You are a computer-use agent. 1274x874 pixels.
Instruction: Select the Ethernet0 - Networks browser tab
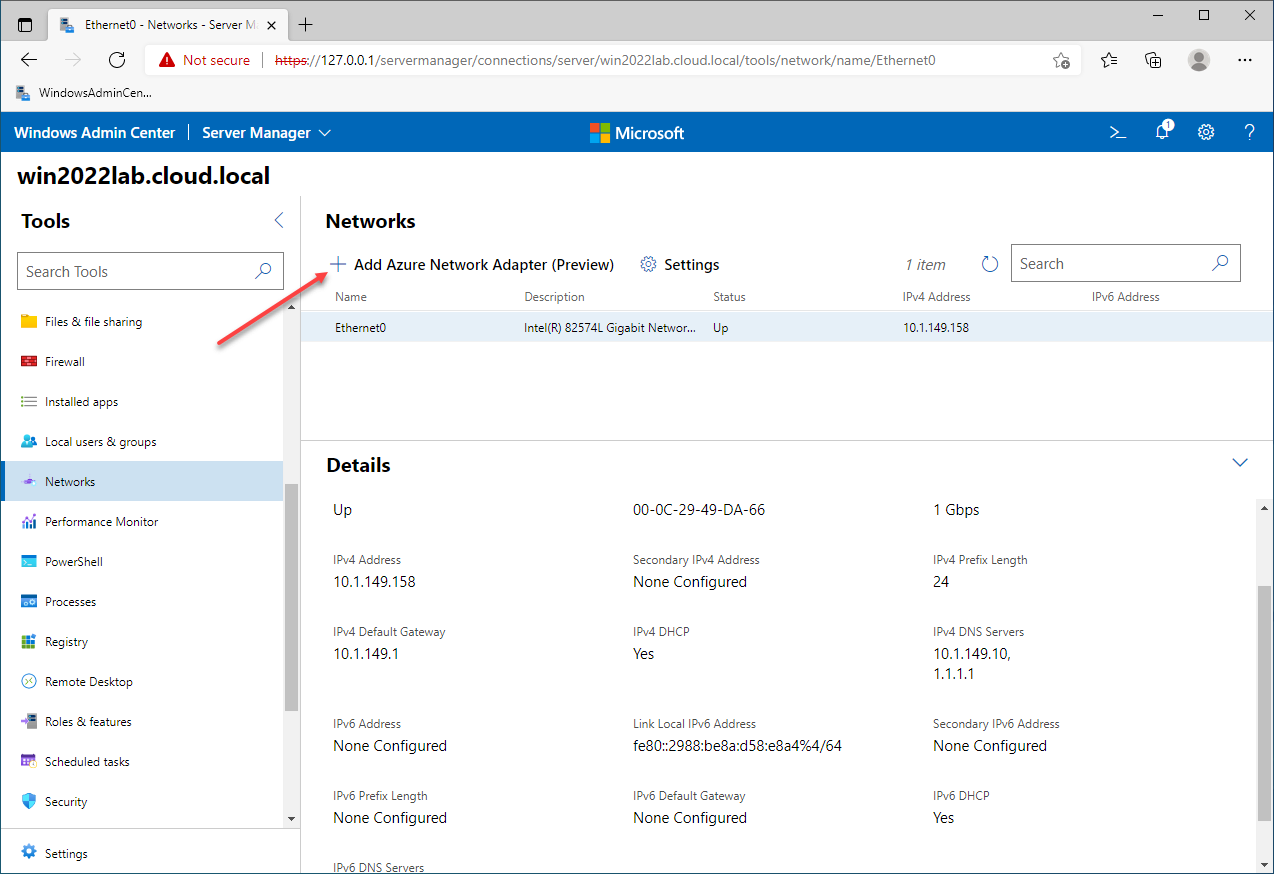tap(168, 24)
